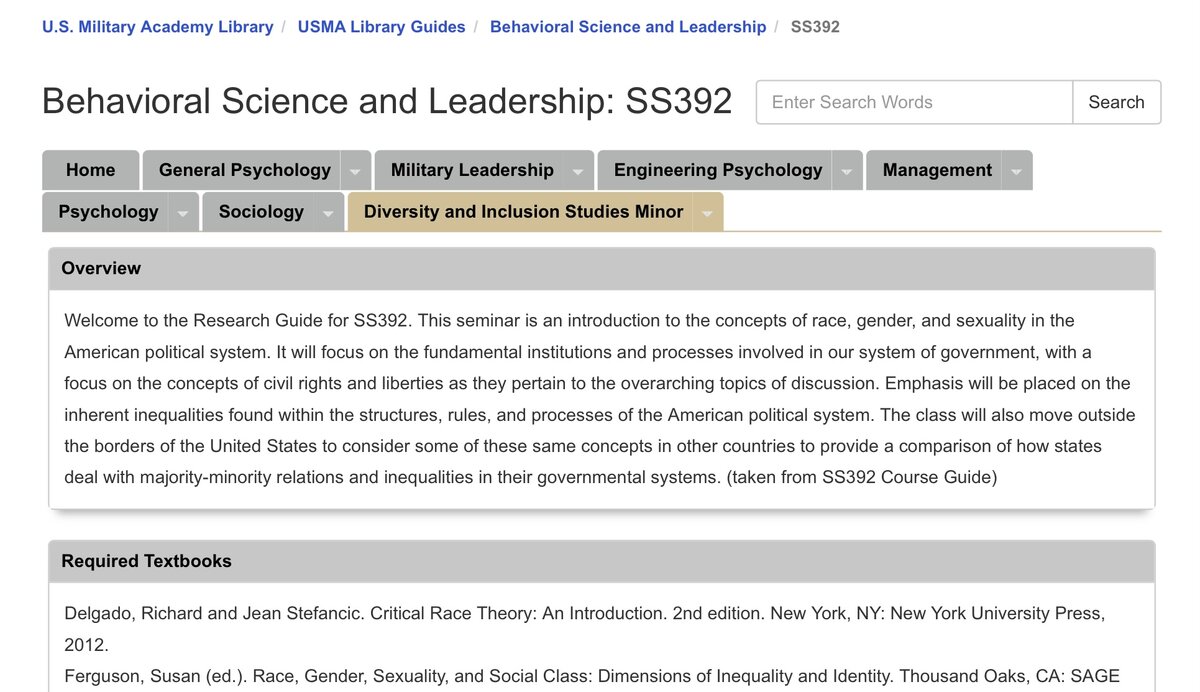
Task: Expand Diversity and Inclusion Studies Minor dropdown
Action: [x=707, y=212]
